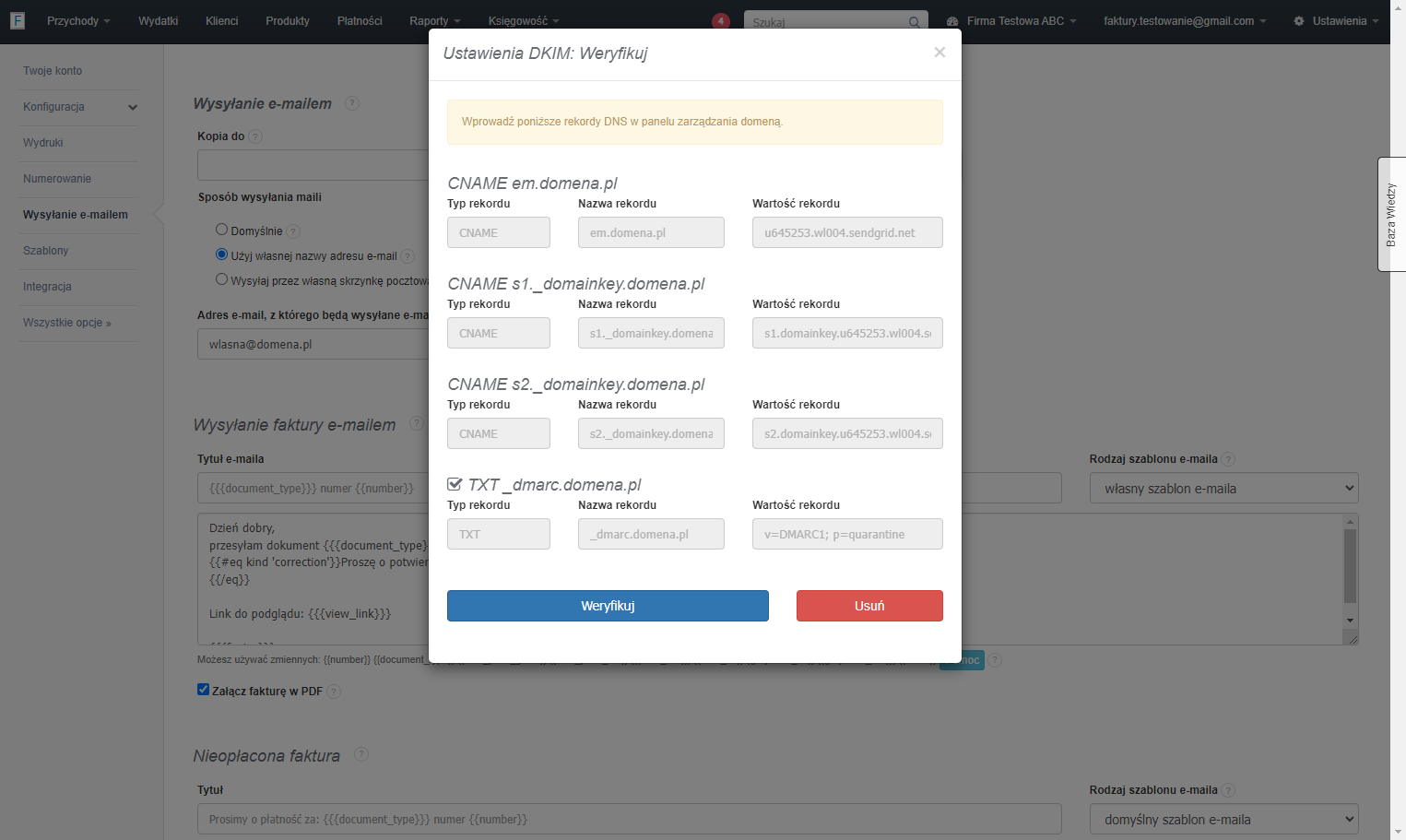1406x840 pixels.
Task: Open help icon beside Wysyłanie e-mailem heading
Action: (x=352, y=103)
